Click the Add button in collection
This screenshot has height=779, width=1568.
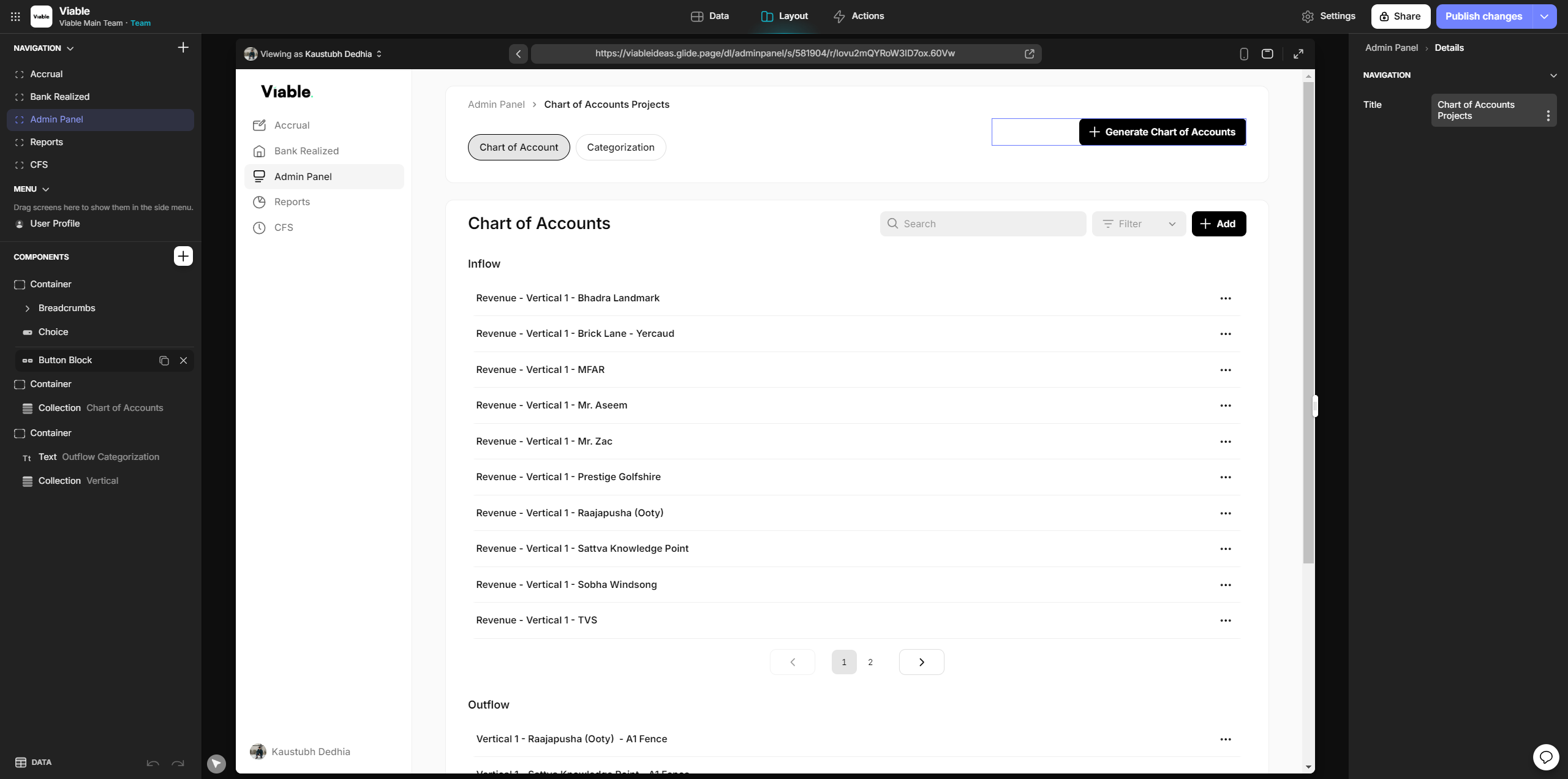coord(1219,224)
